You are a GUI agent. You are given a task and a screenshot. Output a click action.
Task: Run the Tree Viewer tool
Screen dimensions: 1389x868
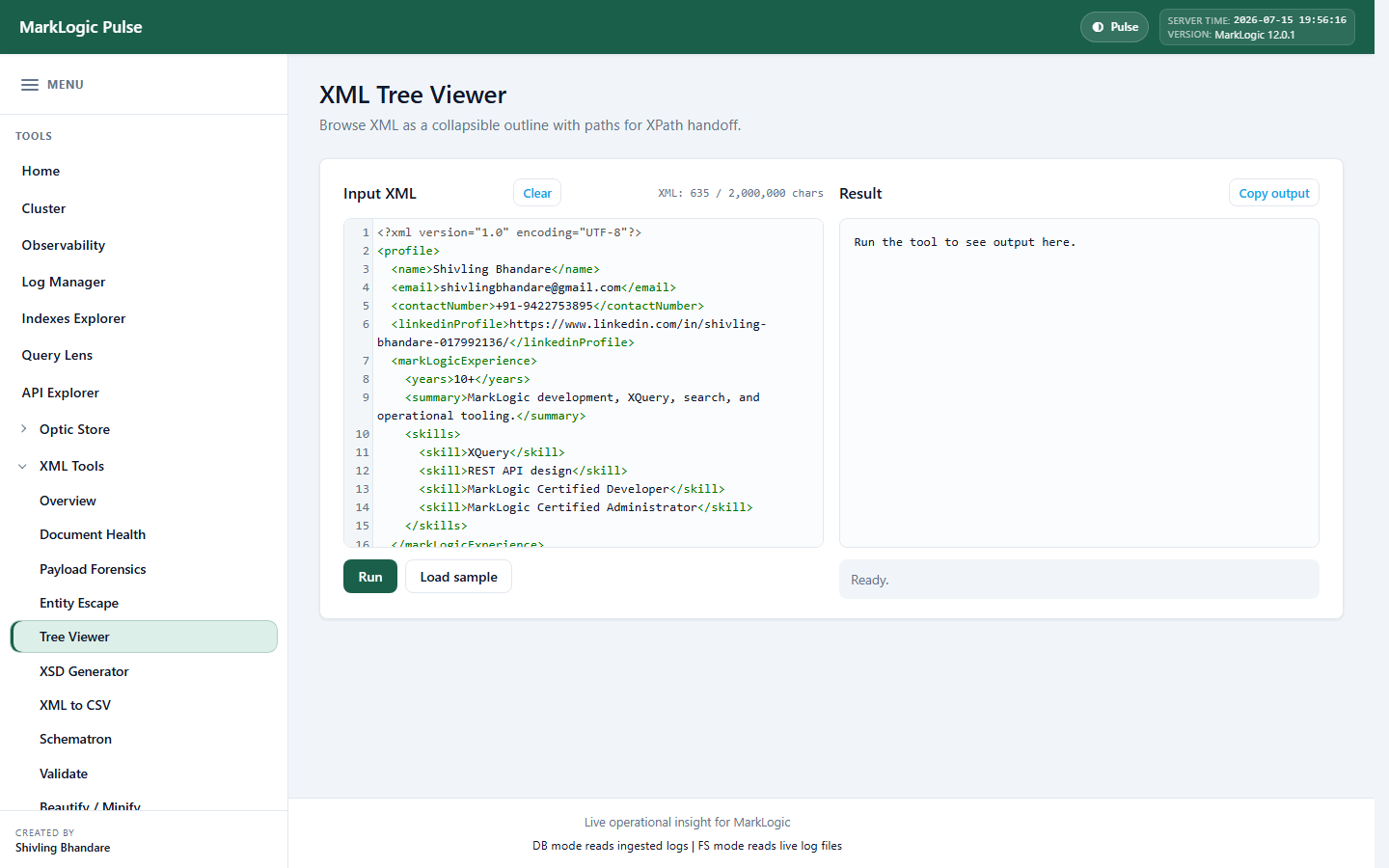[x=370, y=577]
